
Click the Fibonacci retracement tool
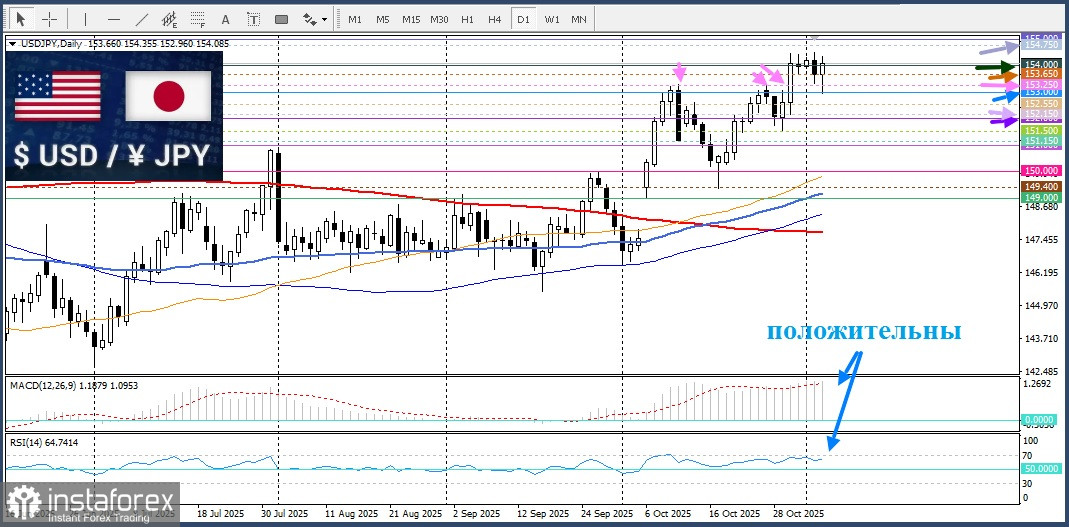197,19
